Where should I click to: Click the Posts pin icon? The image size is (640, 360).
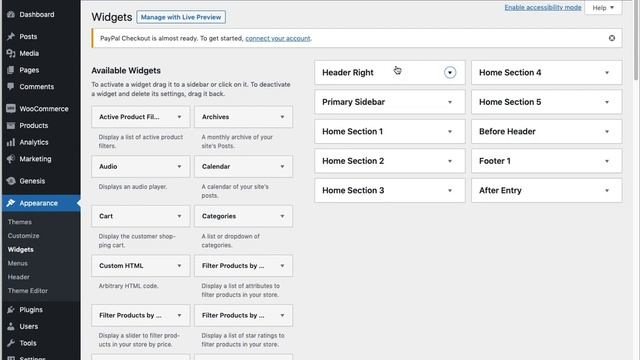click(x=11, y=36)
